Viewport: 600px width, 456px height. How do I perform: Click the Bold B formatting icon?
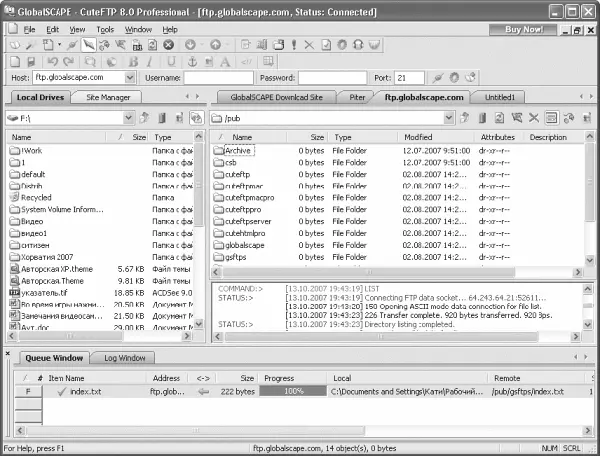[x=134, y=62]
